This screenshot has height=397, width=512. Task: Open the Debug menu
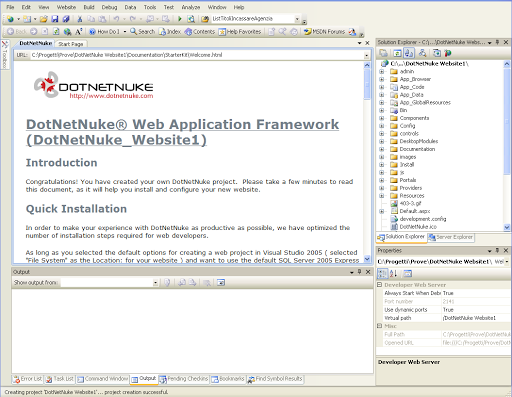coord(109,7)
